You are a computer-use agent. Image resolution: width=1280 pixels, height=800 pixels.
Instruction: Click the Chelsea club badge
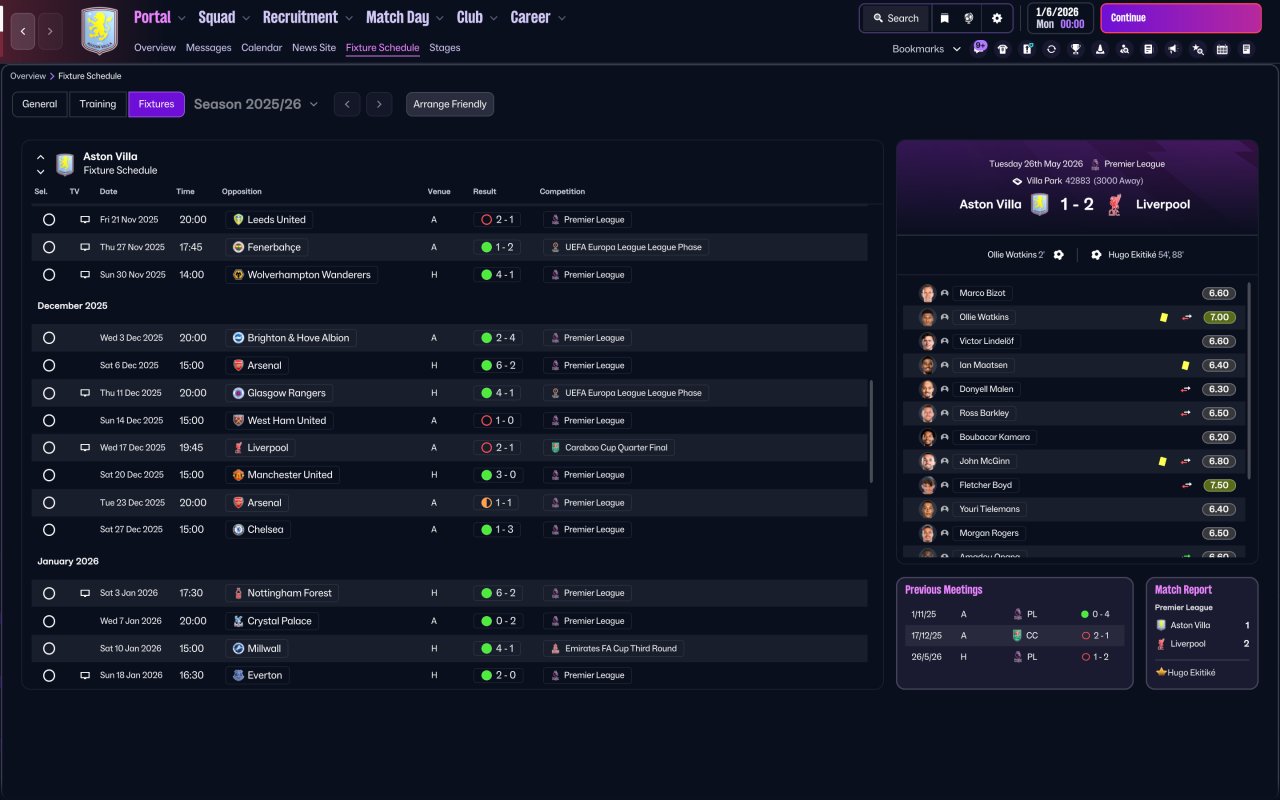point(238,529)
